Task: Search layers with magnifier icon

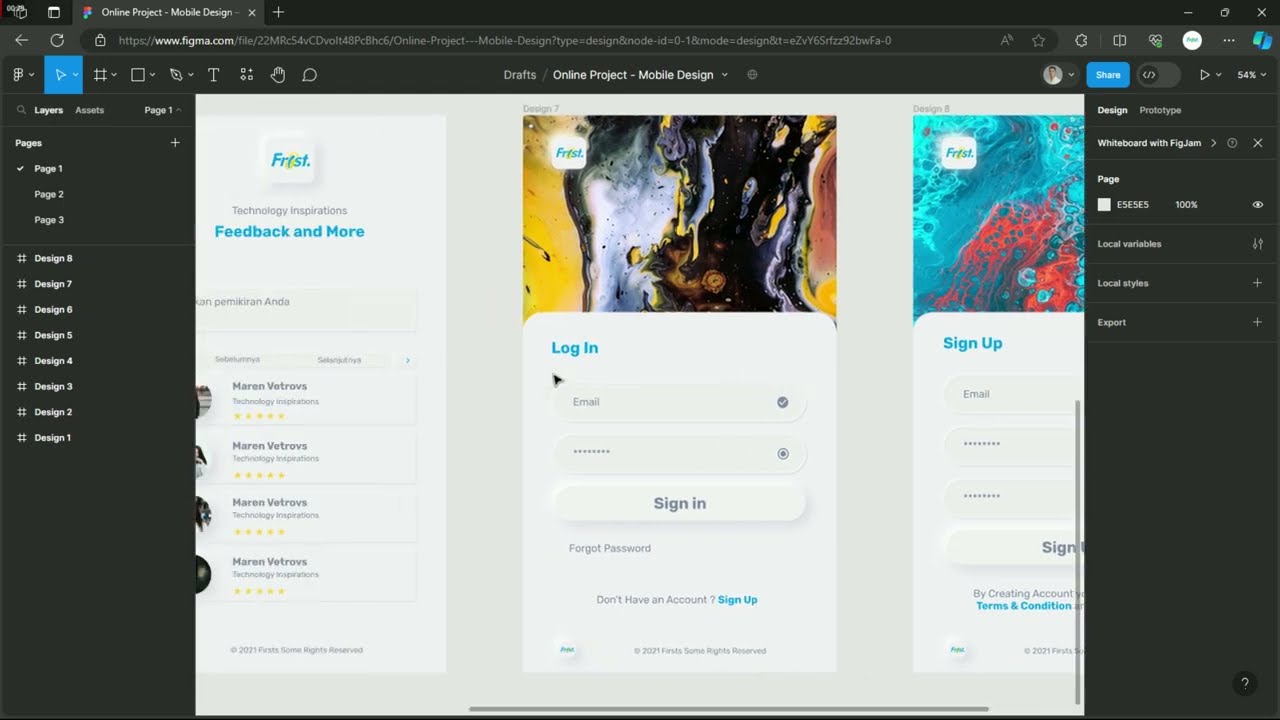Action: [21, 110]
